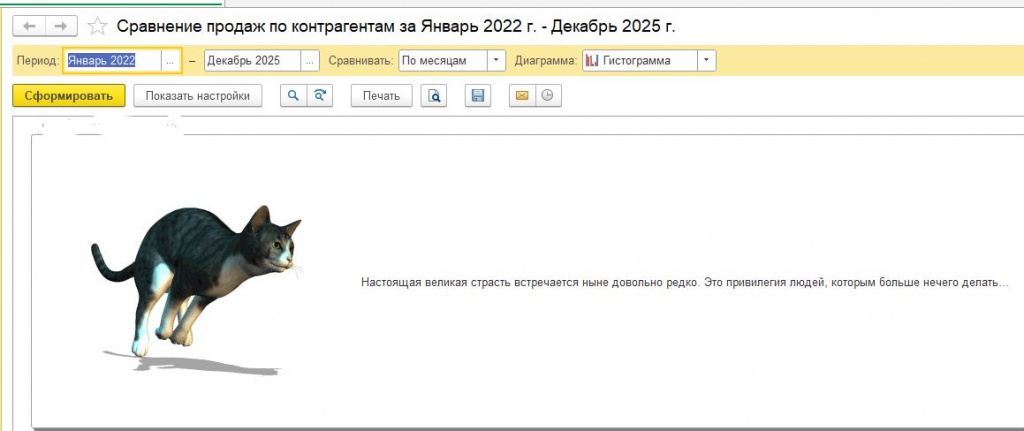
Task: Expand the Сравнивать dropdown arrow
Action: (496, 60)
